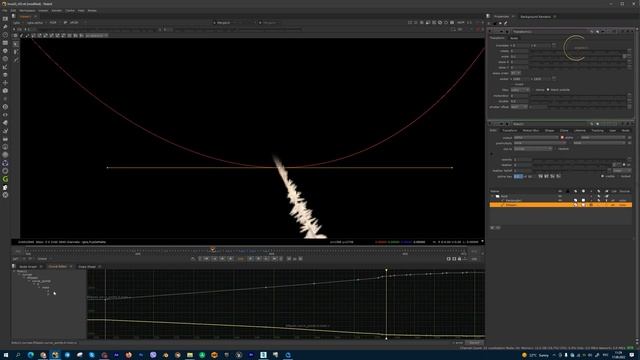
Task: Open the shutter offset dropdown
Action: coord(519,107)
